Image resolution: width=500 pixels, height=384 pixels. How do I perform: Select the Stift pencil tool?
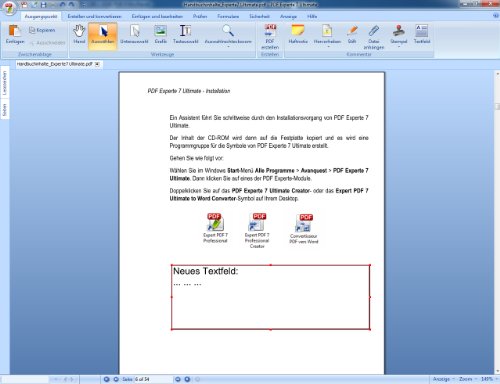click(352, 35)
